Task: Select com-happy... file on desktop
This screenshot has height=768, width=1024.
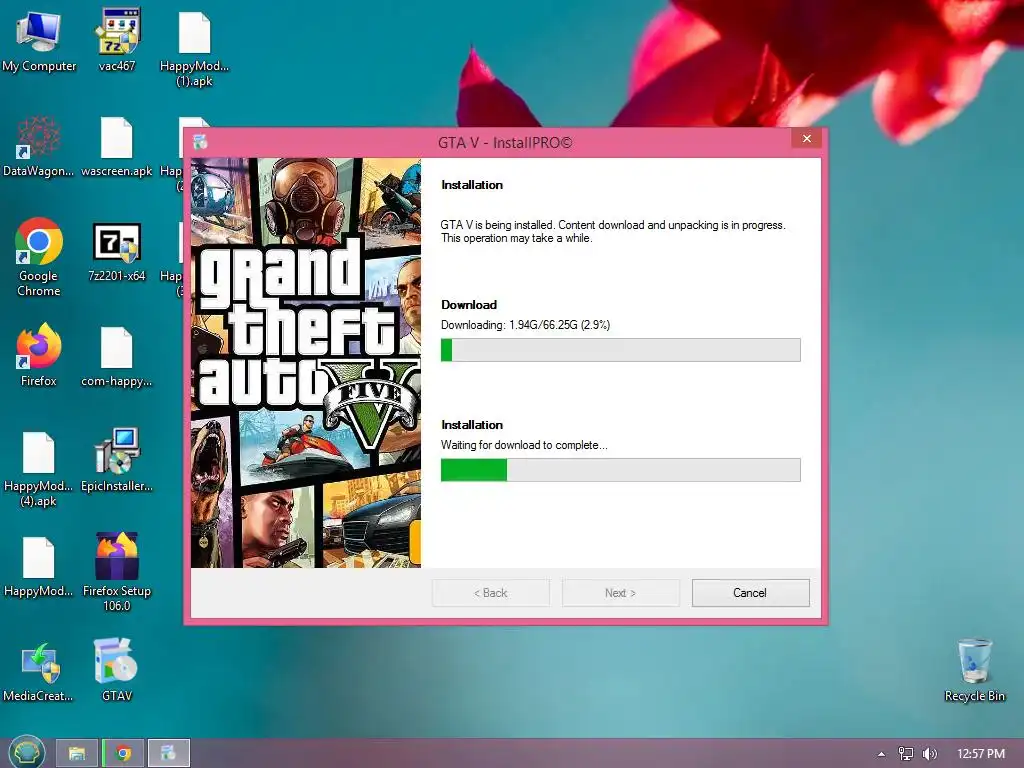Action: click(x=117, y=357)
